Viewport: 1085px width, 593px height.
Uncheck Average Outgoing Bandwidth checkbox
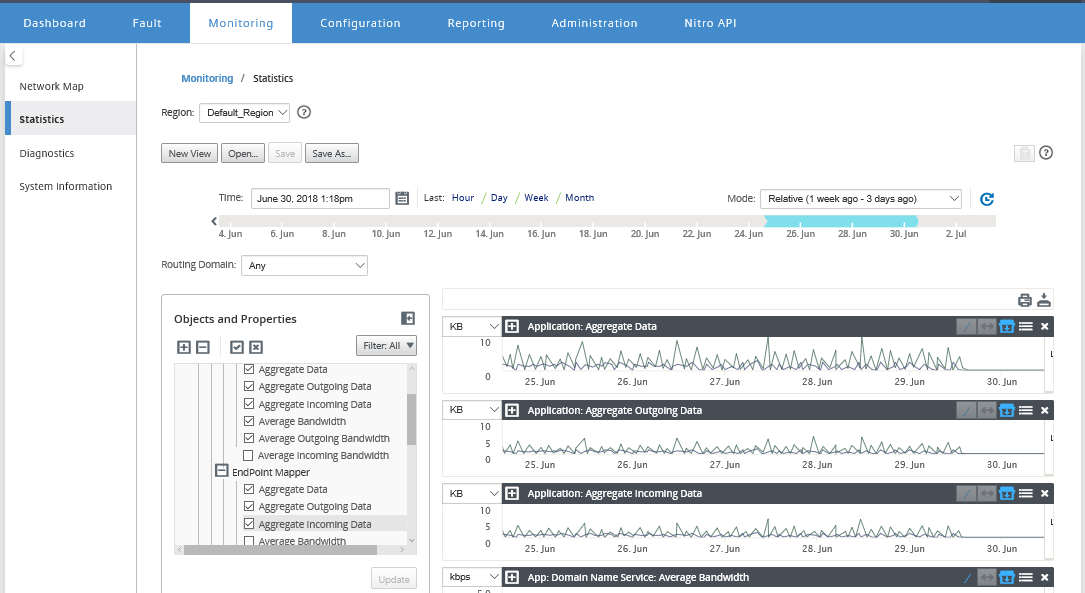coord(249,438)
